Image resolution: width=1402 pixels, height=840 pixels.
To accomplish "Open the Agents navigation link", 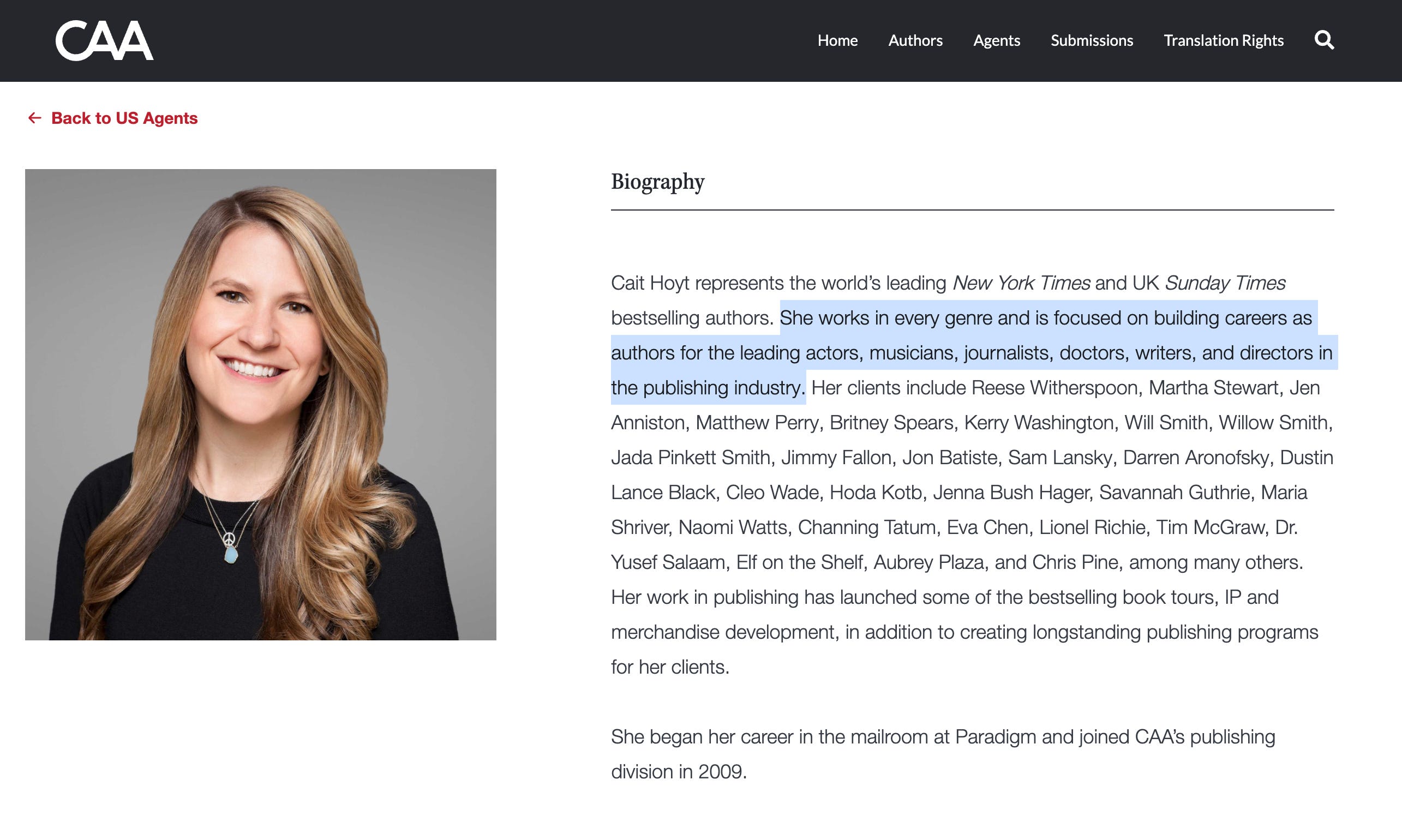I will coord(996,40).
